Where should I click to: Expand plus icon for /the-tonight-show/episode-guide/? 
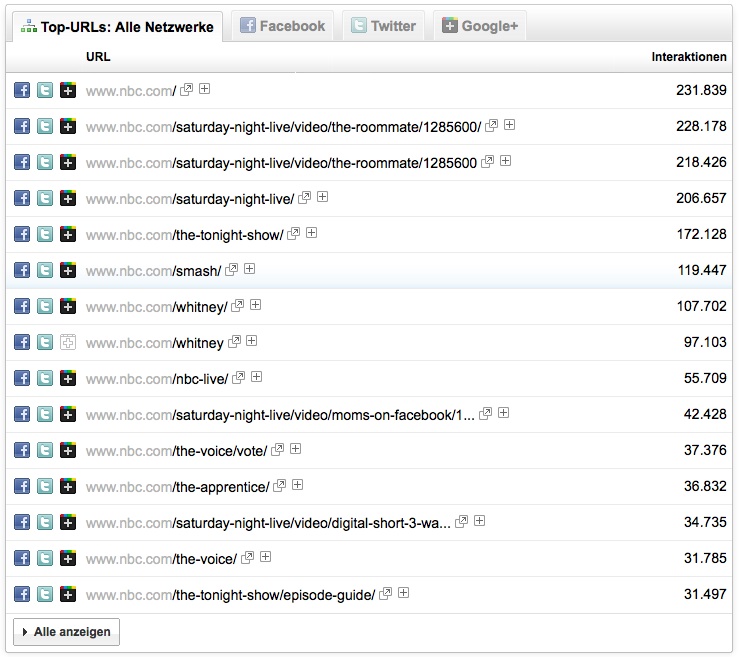click(x=403, y=593)
